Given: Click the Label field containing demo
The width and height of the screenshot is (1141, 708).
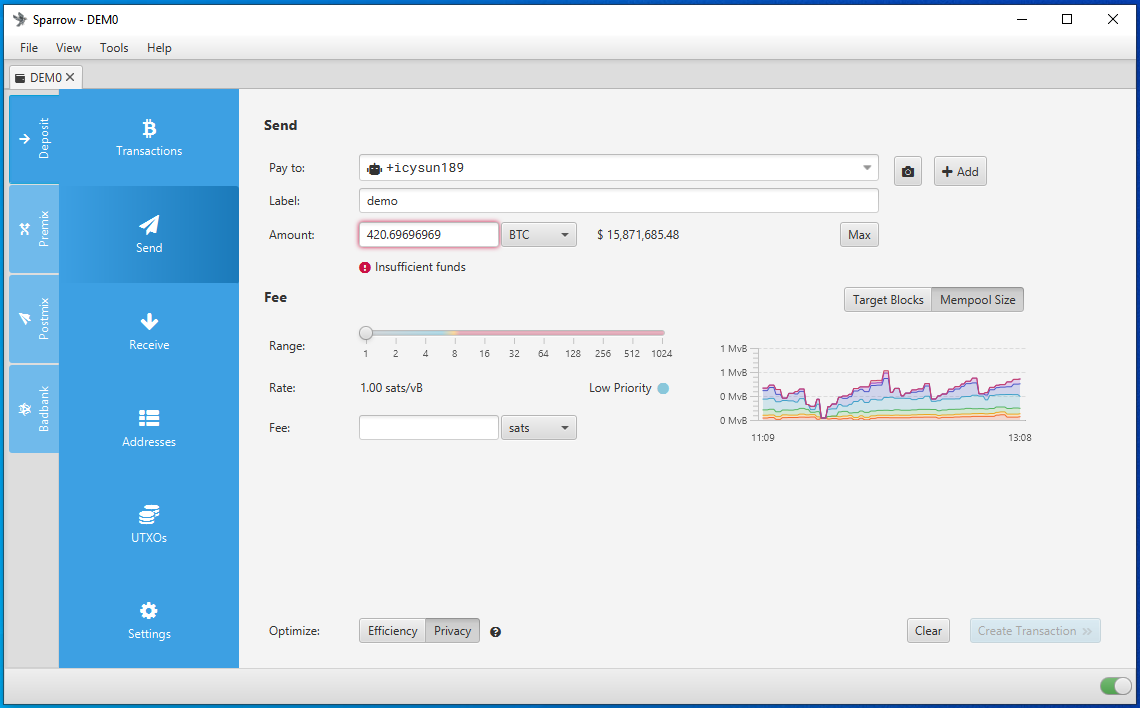Looking at the screenshot, I should 619,201.
